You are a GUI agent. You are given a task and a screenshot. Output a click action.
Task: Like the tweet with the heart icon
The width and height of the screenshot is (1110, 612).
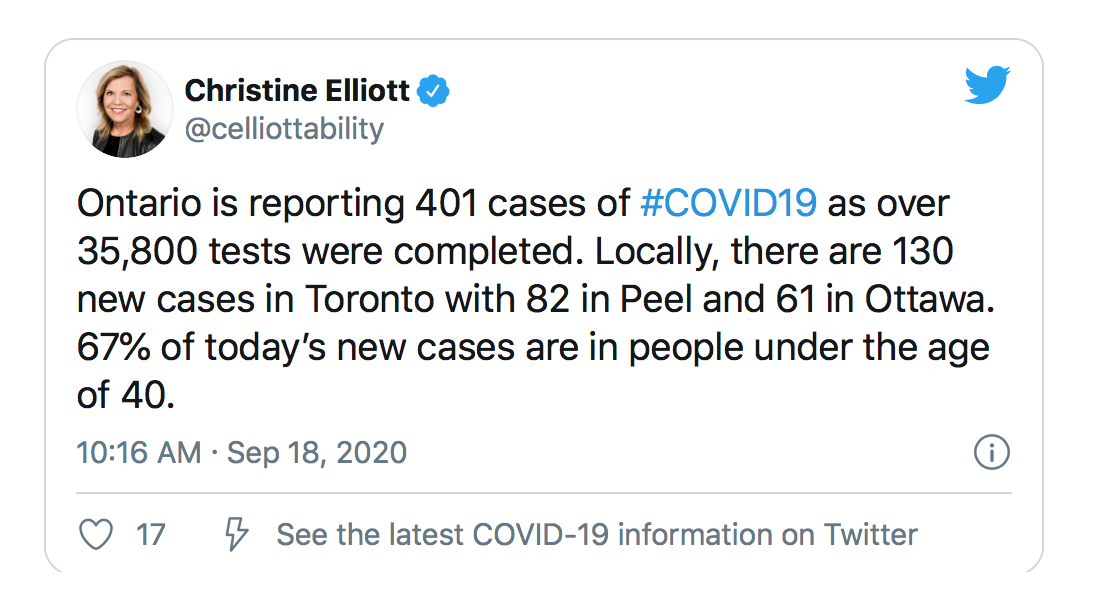[x=96, y=534]
